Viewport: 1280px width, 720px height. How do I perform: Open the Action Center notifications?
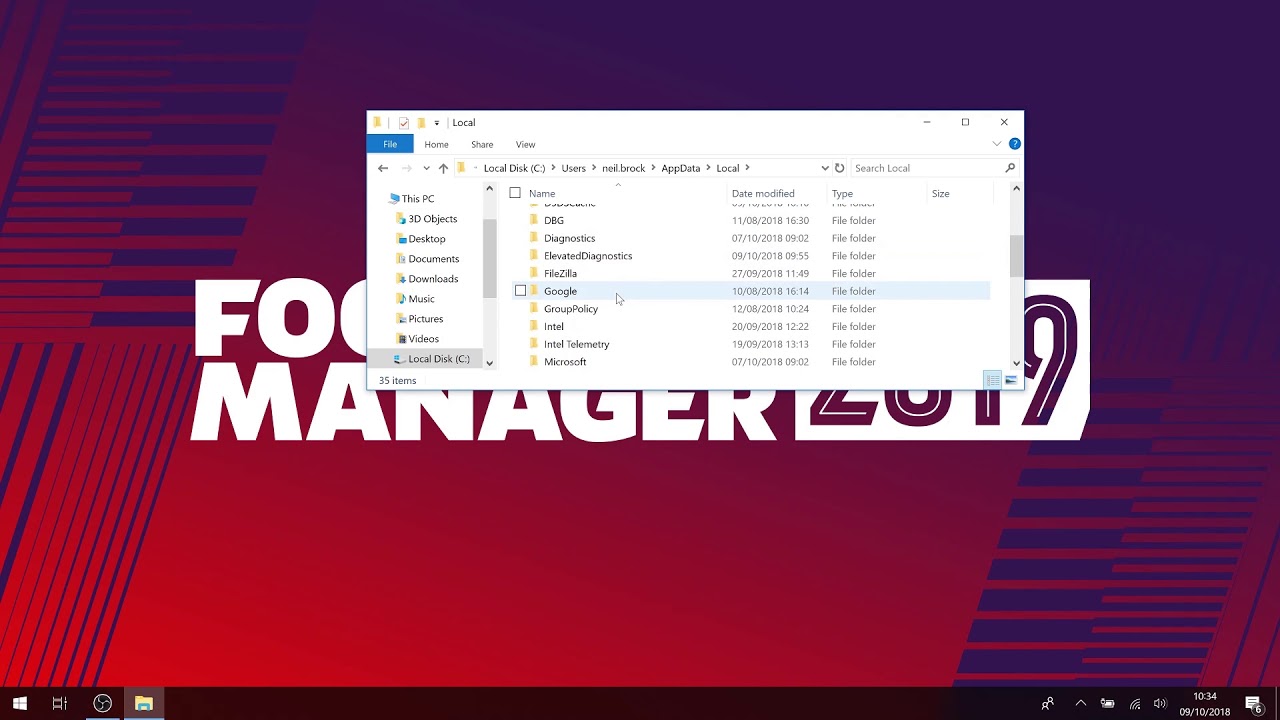1254,704
